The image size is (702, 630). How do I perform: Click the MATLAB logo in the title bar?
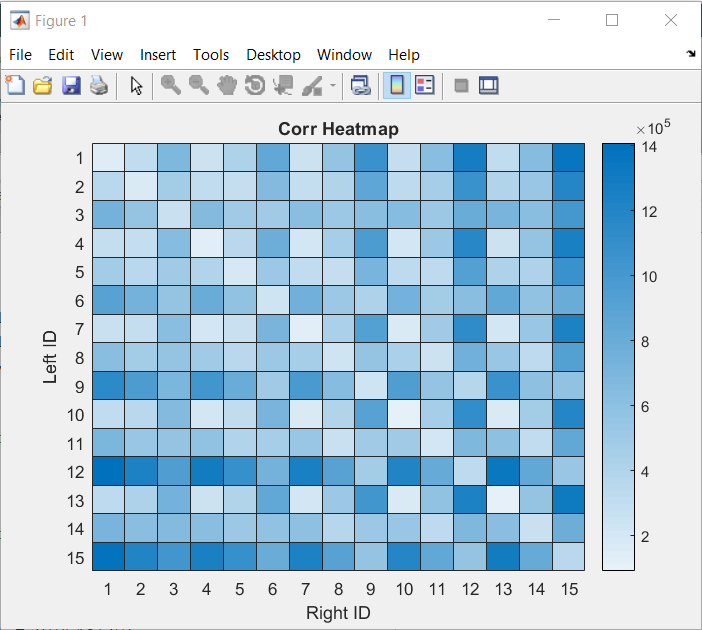[x=20, y=21]
